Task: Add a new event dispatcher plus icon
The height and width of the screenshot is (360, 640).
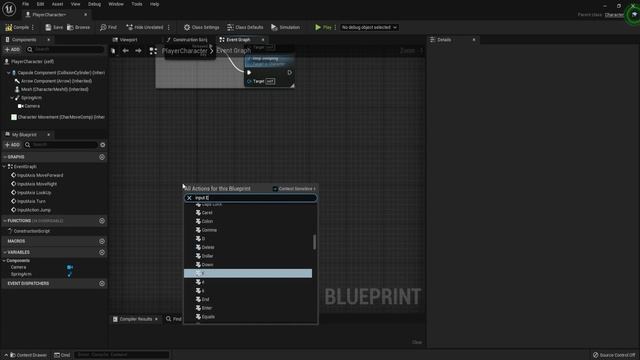Action: click(x=102, y=283)
